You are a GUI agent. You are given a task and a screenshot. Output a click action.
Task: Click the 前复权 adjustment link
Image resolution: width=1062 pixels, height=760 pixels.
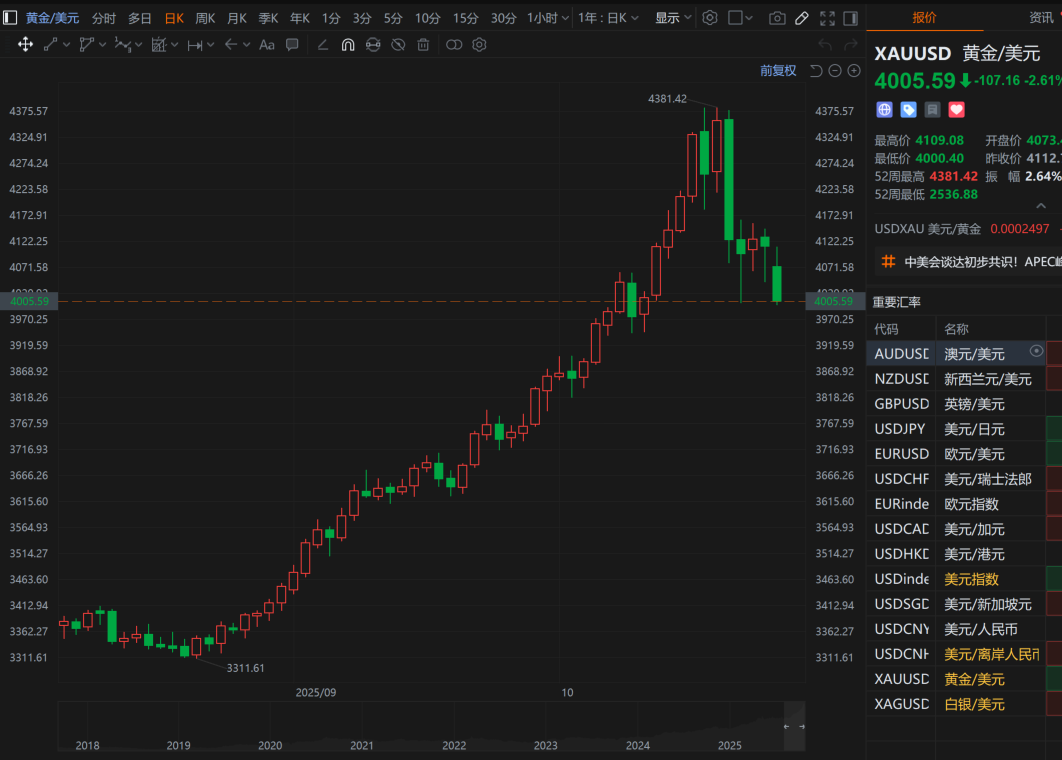[778, 70]
